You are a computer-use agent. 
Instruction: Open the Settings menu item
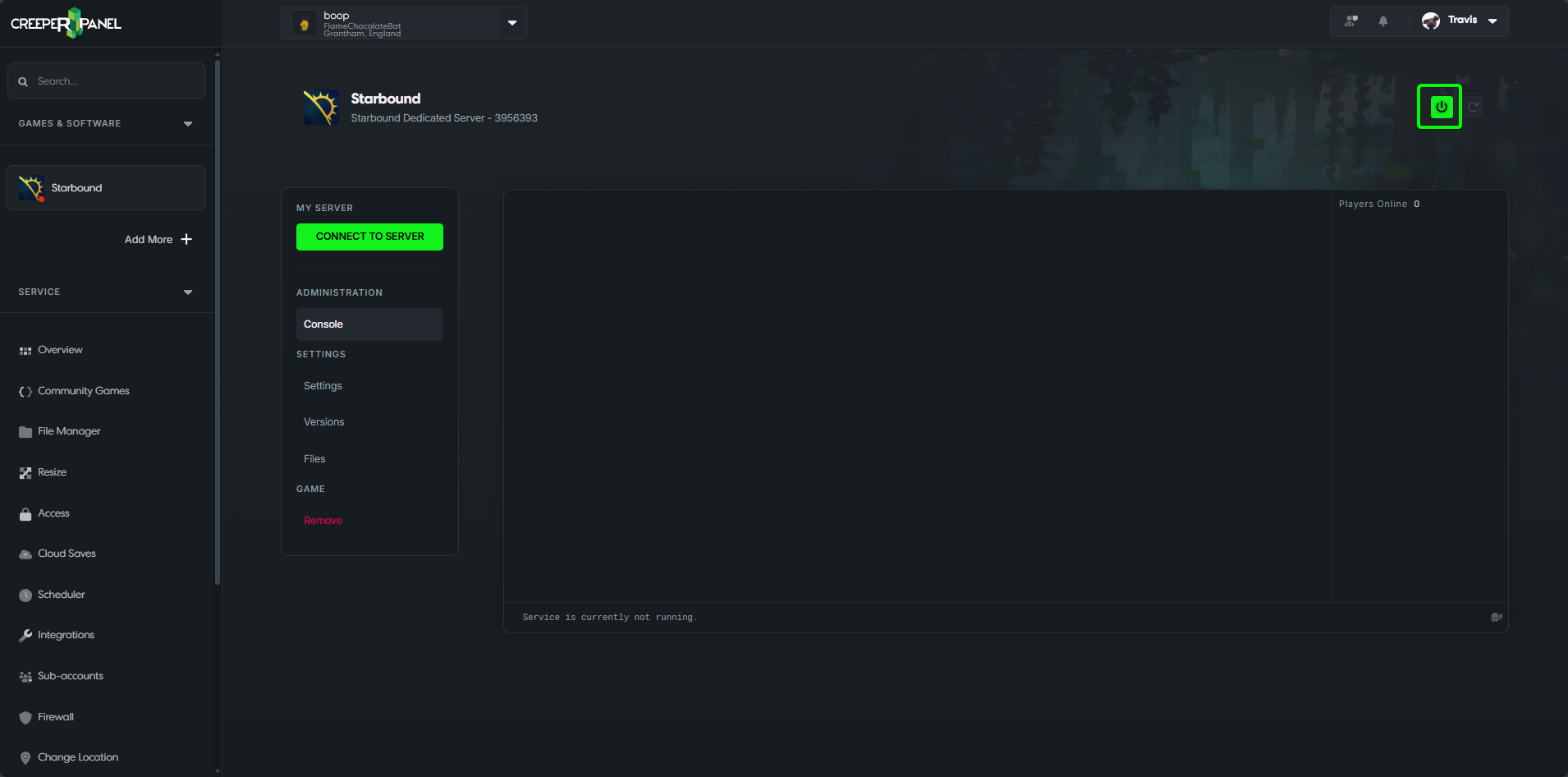pyautogui.click(x=323, y=386)
